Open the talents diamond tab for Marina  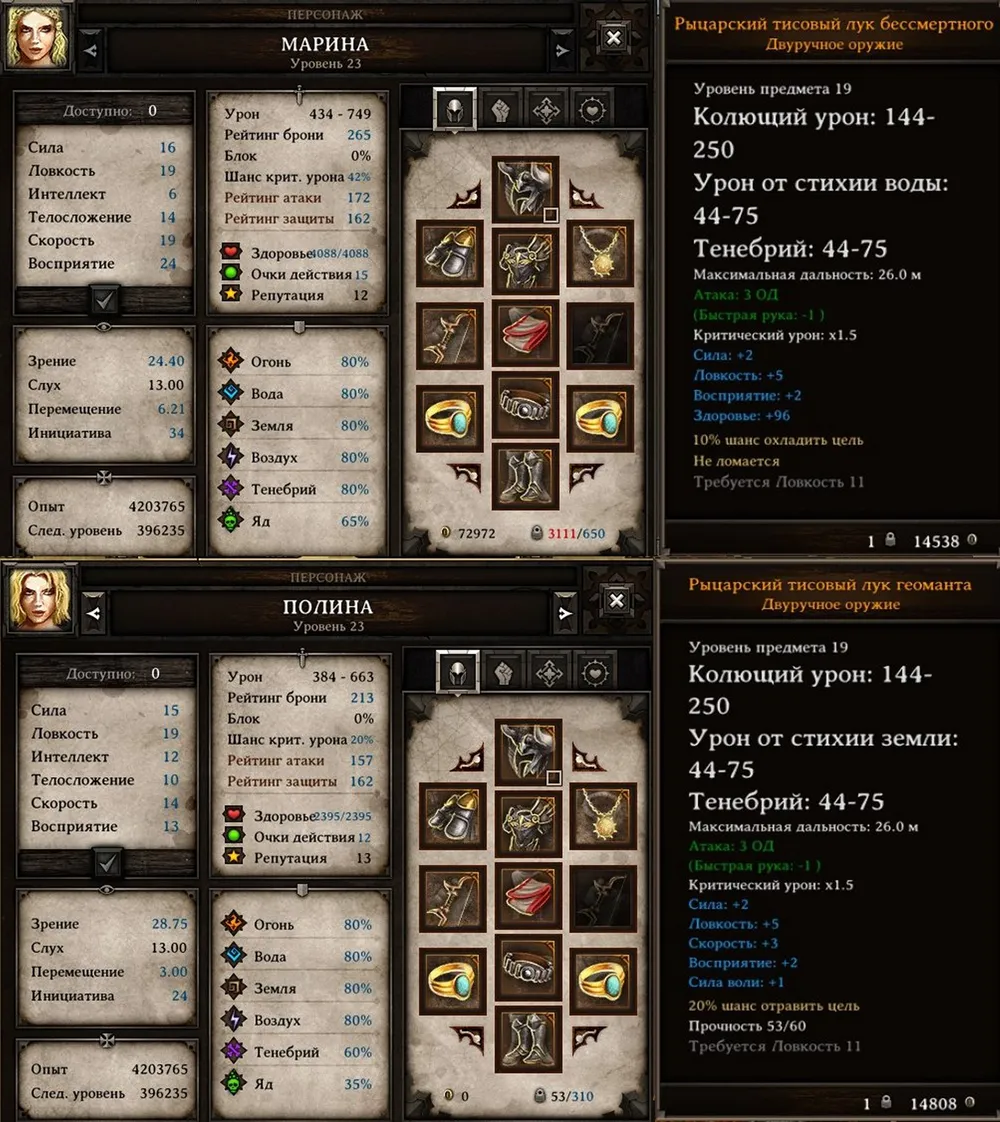[546, 109]
